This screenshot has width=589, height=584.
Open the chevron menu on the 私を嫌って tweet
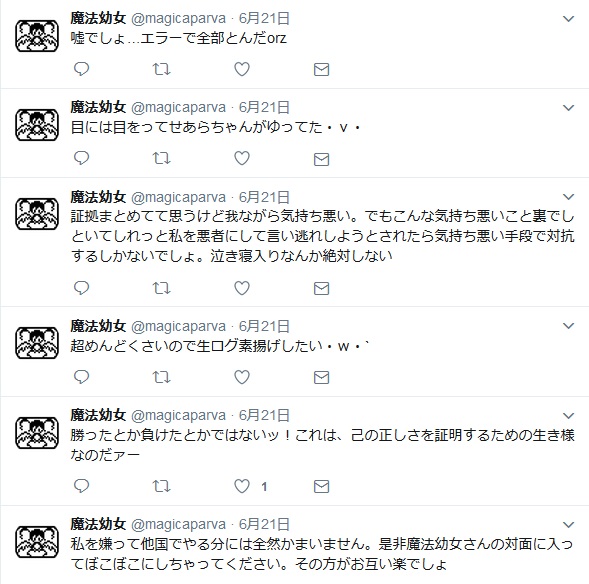click(569, 525)
